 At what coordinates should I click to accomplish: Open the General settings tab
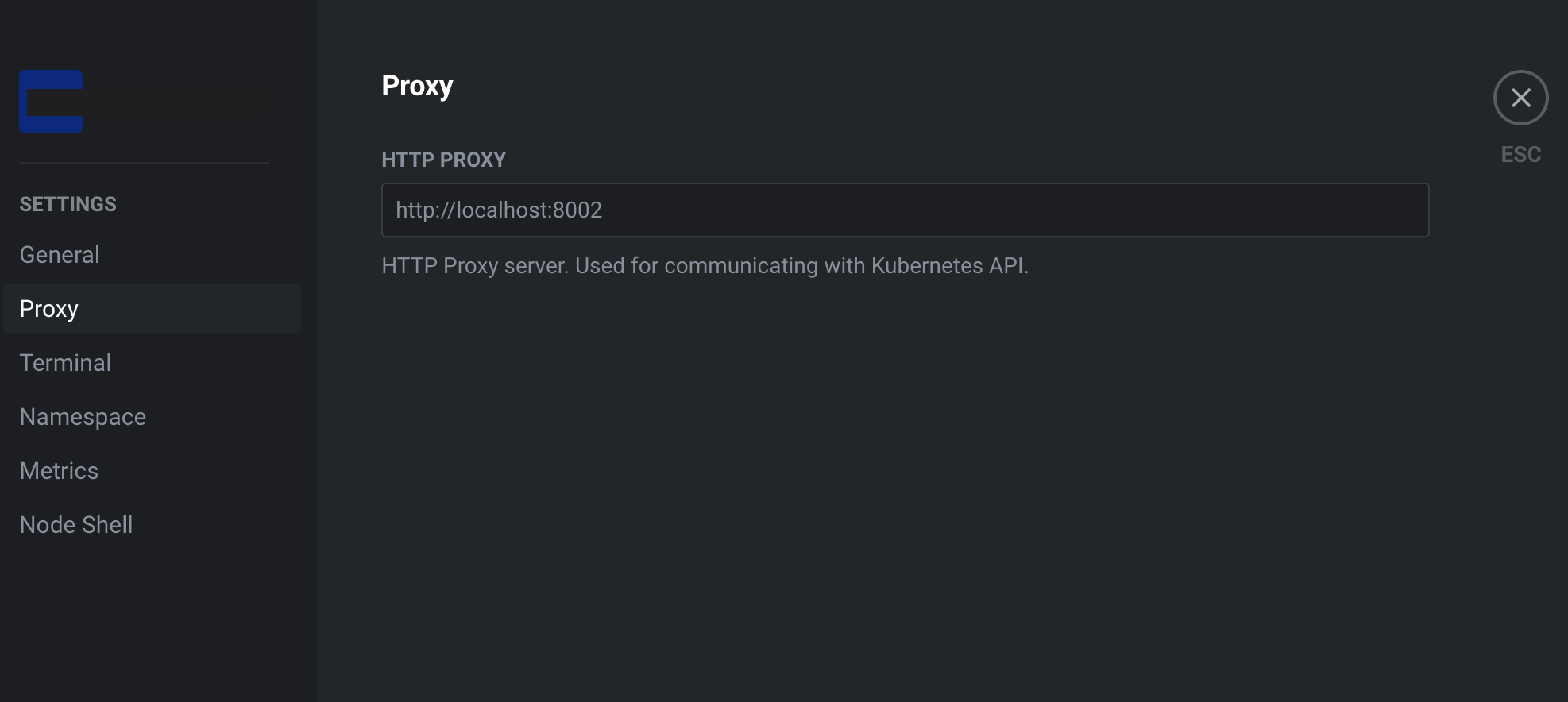point(60,255)
